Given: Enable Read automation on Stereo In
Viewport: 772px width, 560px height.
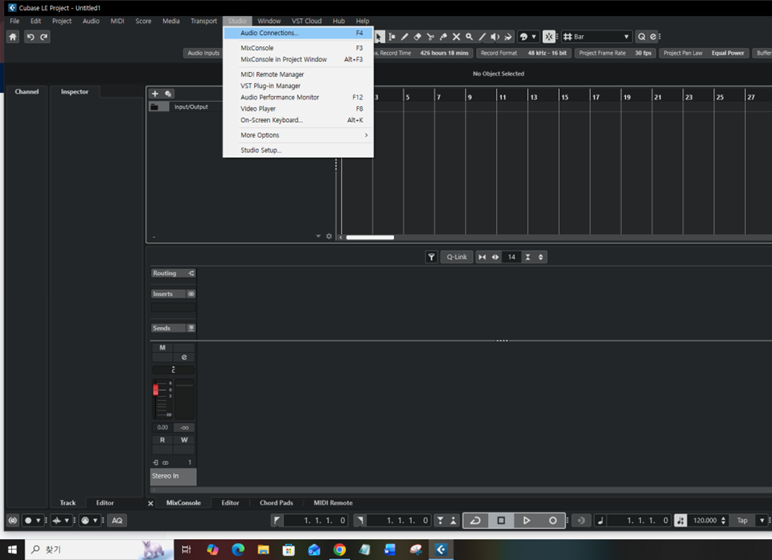Looking at the screenshot, I should (163, 440).
